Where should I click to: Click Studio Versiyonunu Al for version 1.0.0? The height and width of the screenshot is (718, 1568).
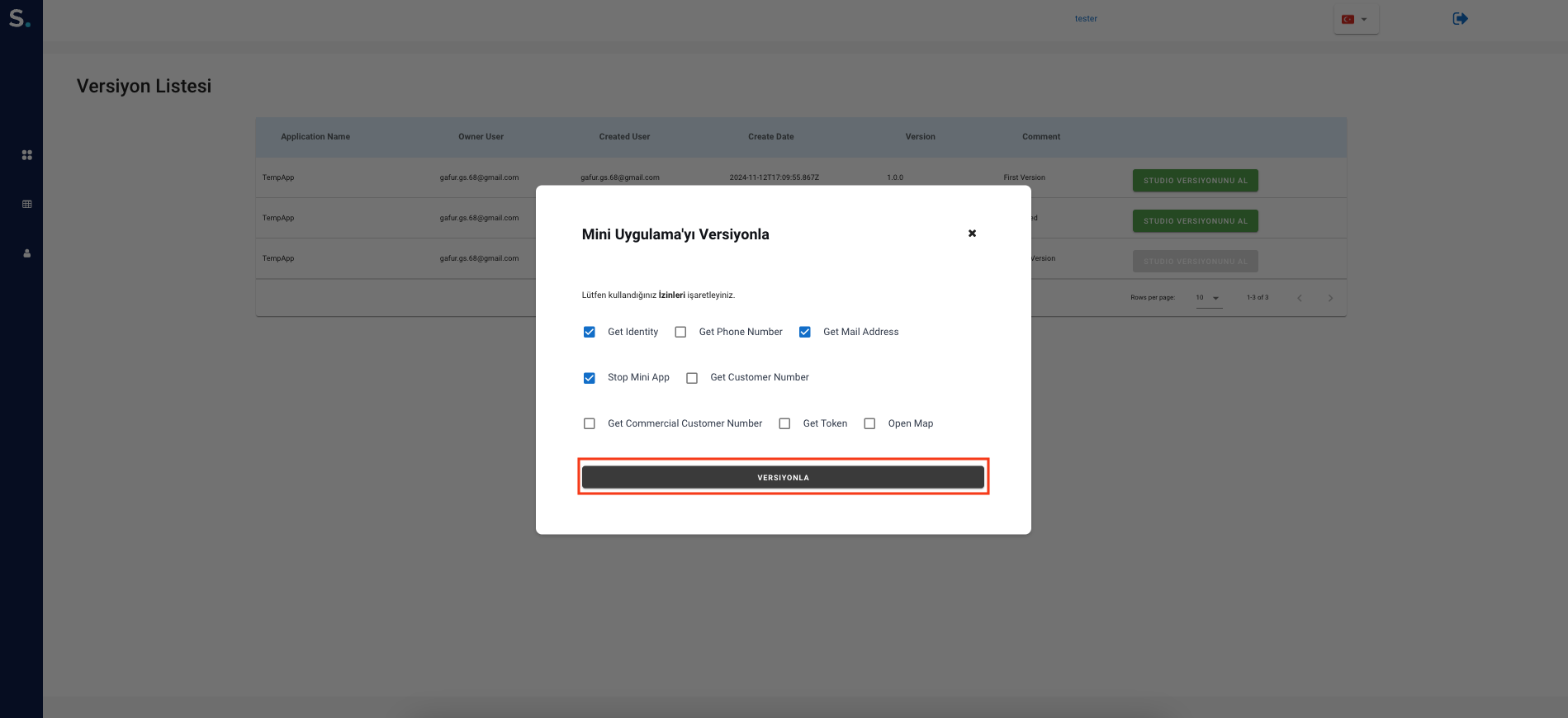tap(1195, 181)
